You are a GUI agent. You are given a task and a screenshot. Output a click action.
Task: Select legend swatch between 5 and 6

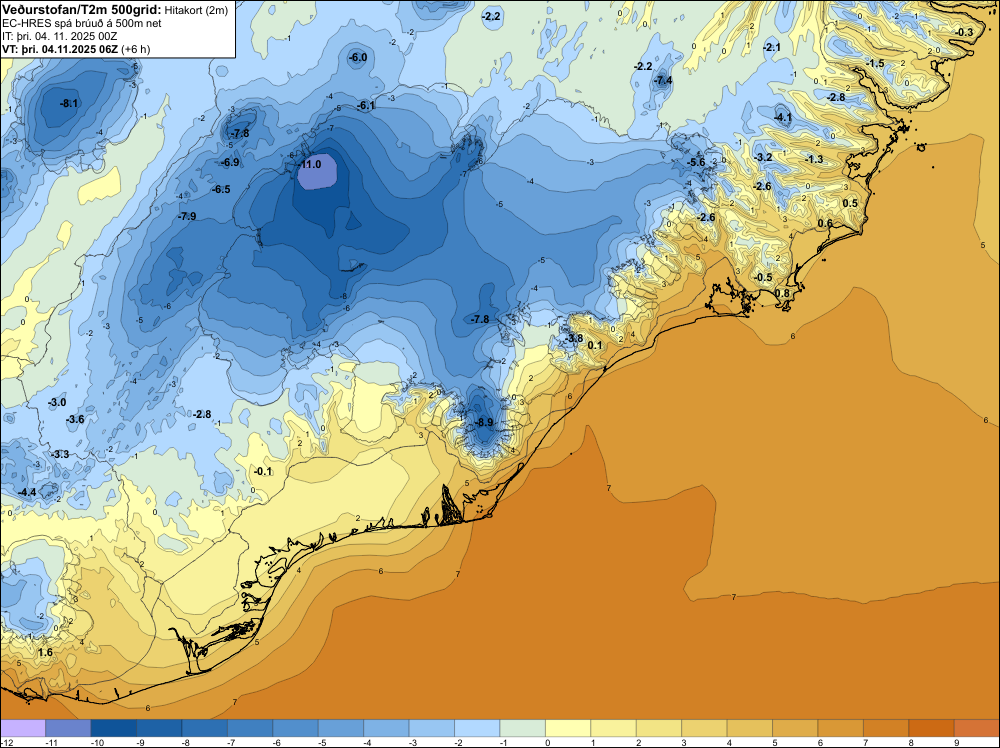[x=795, y=728]
